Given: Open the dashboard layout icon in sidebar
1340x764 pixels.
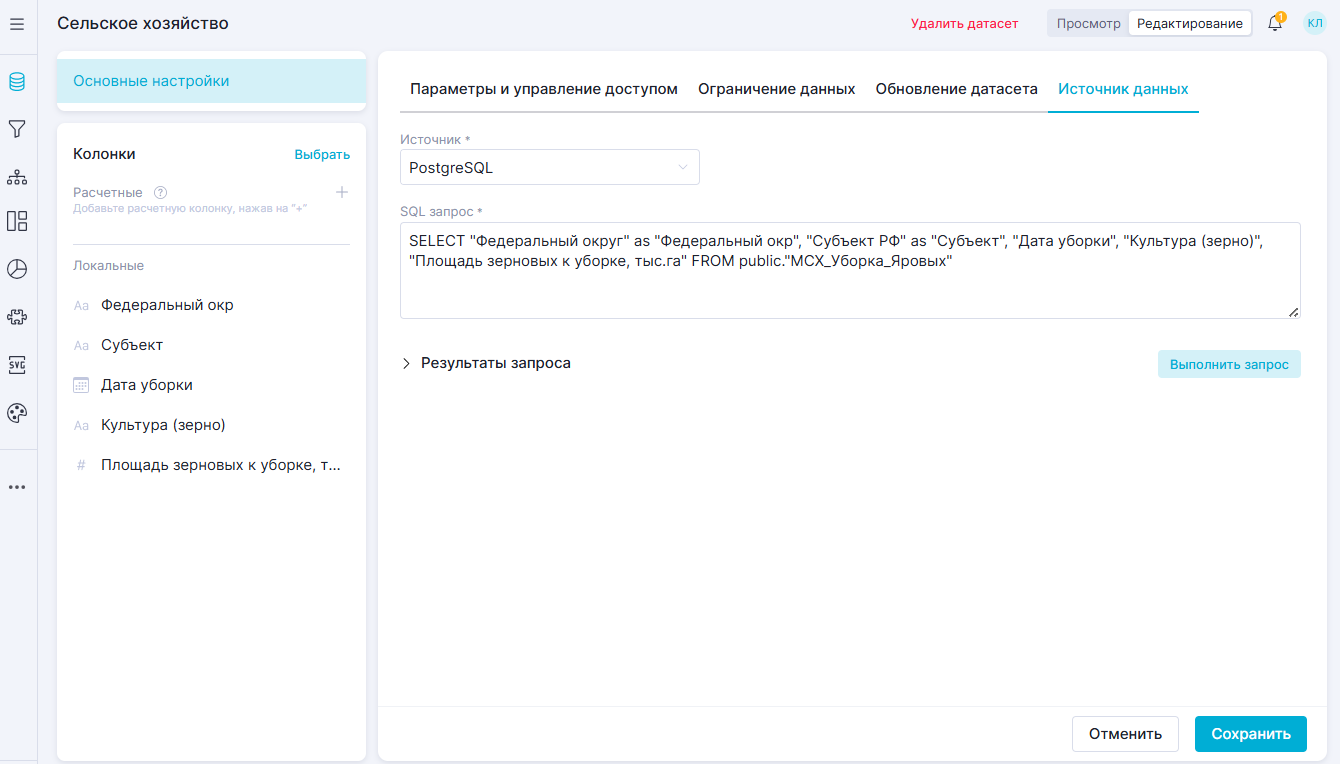Looking at the screenshot, I should click(17, 221).
